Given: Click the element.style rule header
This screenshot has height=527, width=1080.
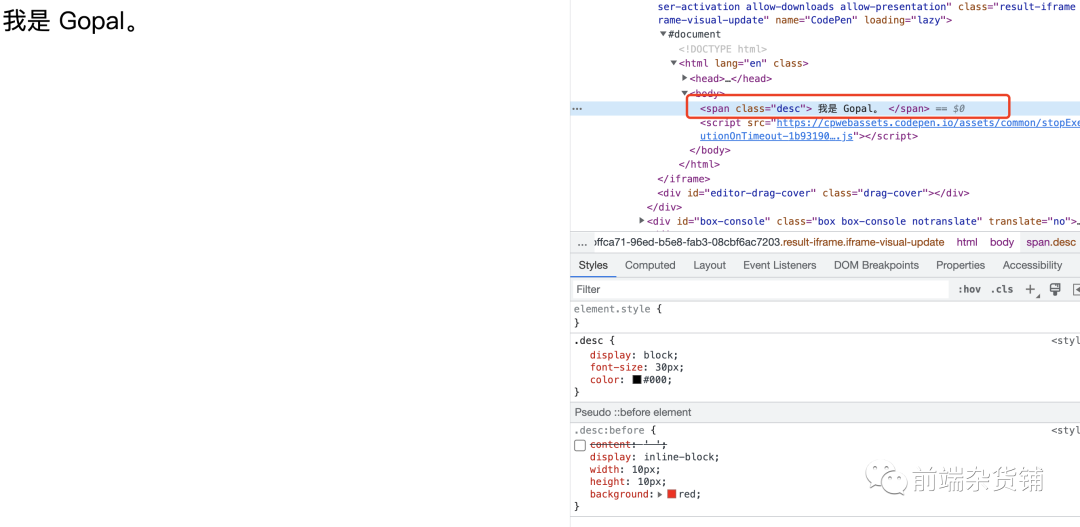Looking at the screenshot, I should click(617, 309).
